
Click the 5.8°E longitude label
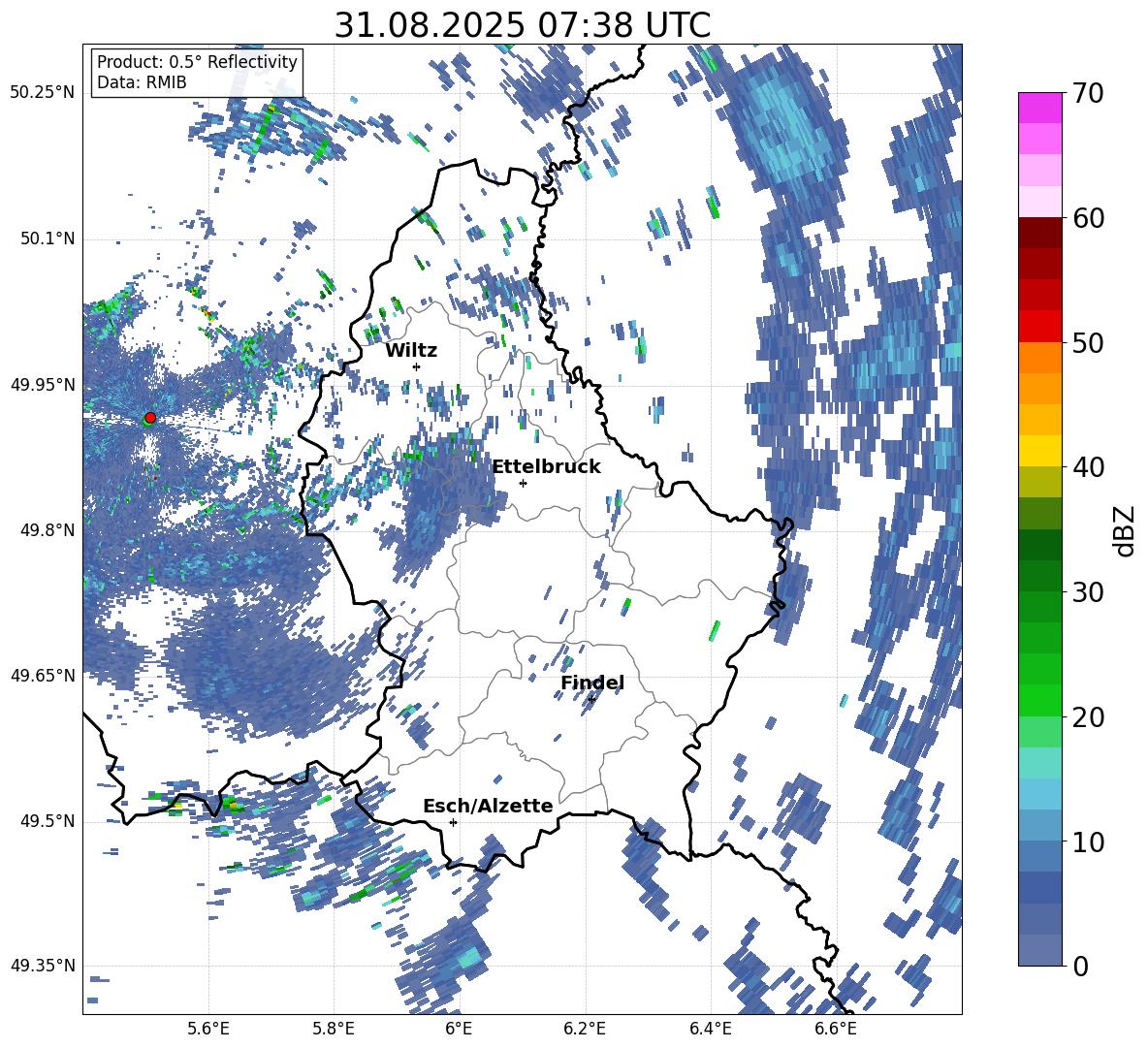tap(334, 1029)
